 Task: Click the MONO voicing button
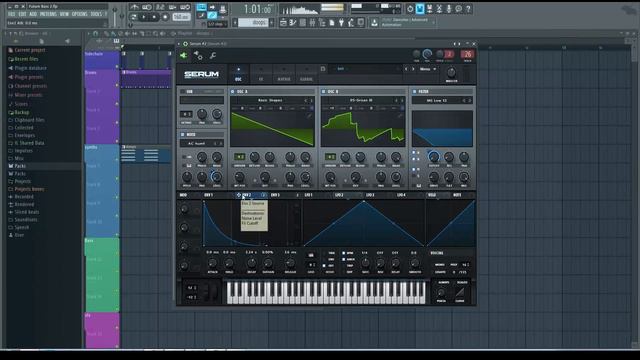point(440,265)
